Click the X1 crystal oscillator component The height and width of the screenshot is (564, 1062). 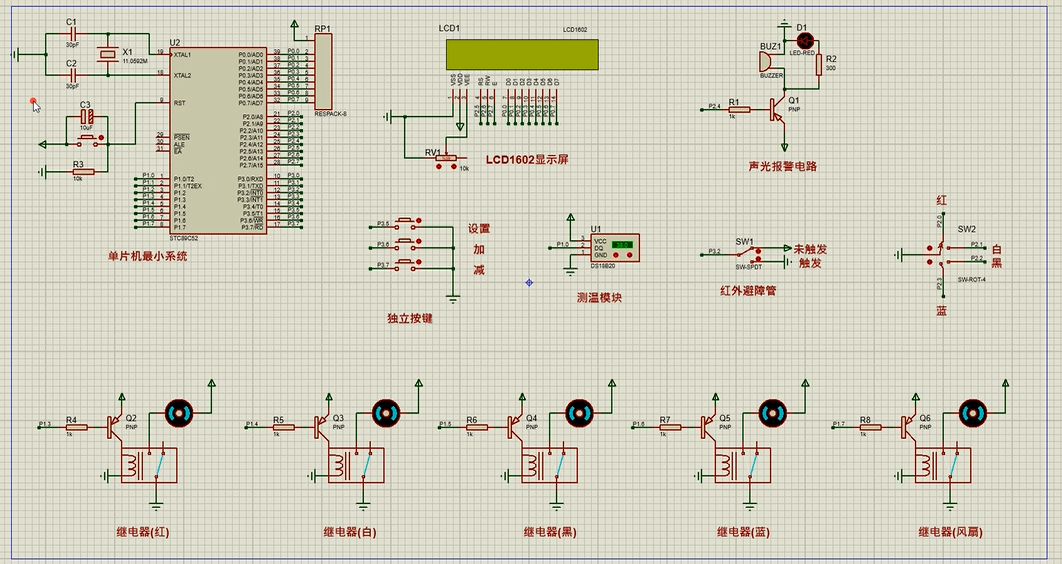click(x=107, y=53)
